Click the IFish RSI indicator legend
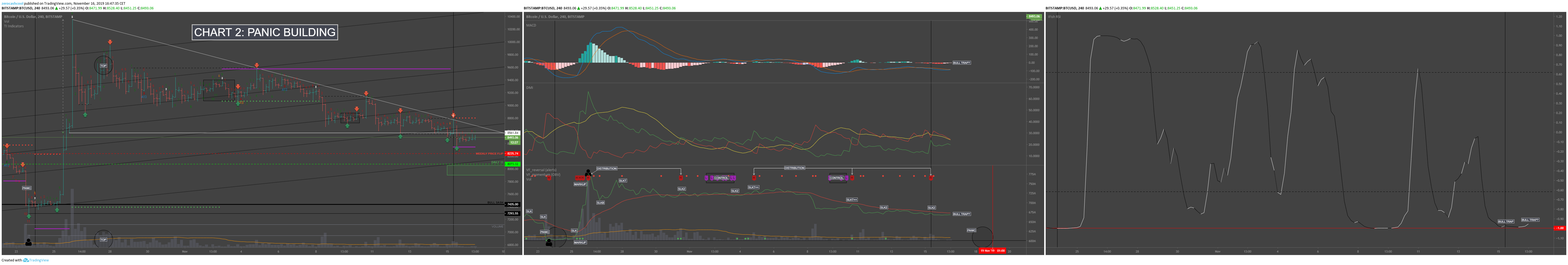Screen dimensions: 1568x265 (1054, 16)
